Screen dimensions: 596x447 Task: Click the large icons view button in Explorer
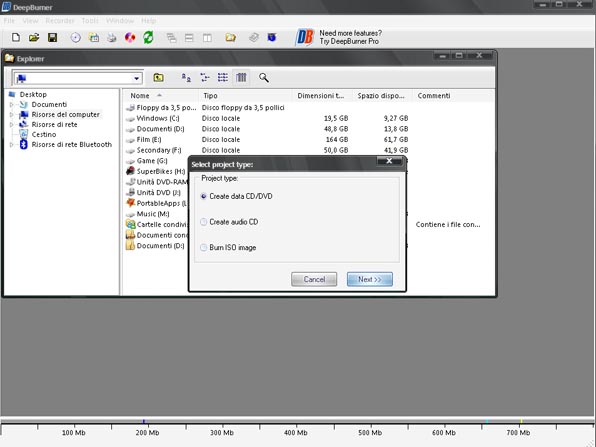tap(186, 78)
